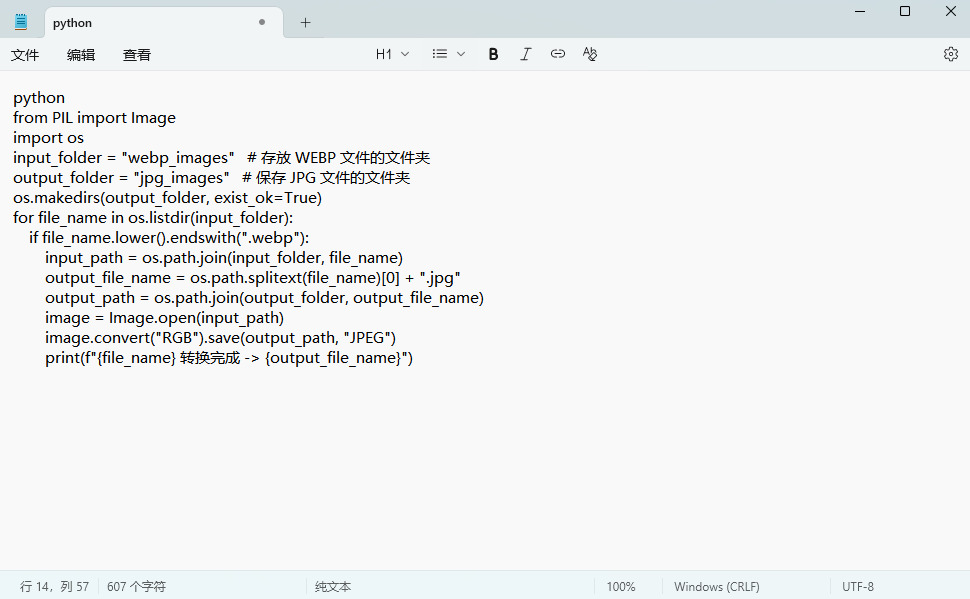
Task: Click the Windows (CRLF) line ending indicator
Action: [x=716, y=586]
